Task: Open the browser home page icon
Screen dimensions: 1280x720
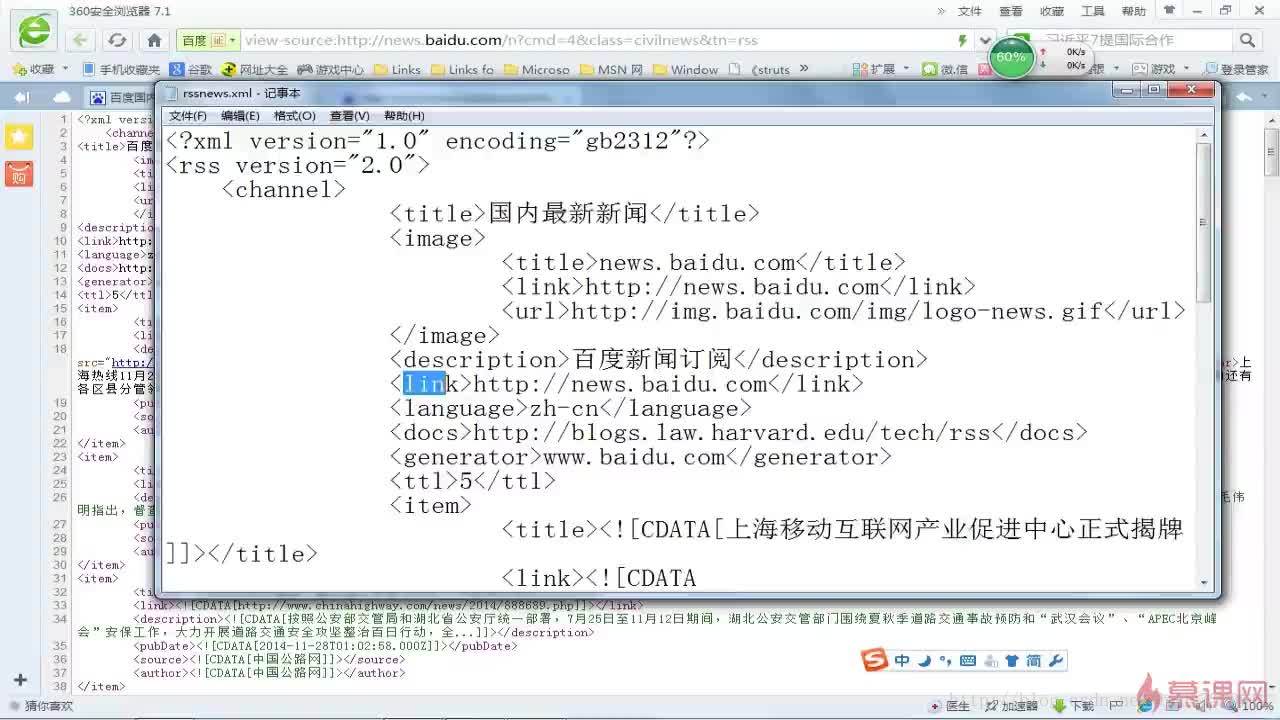Action: click(154, 40)
